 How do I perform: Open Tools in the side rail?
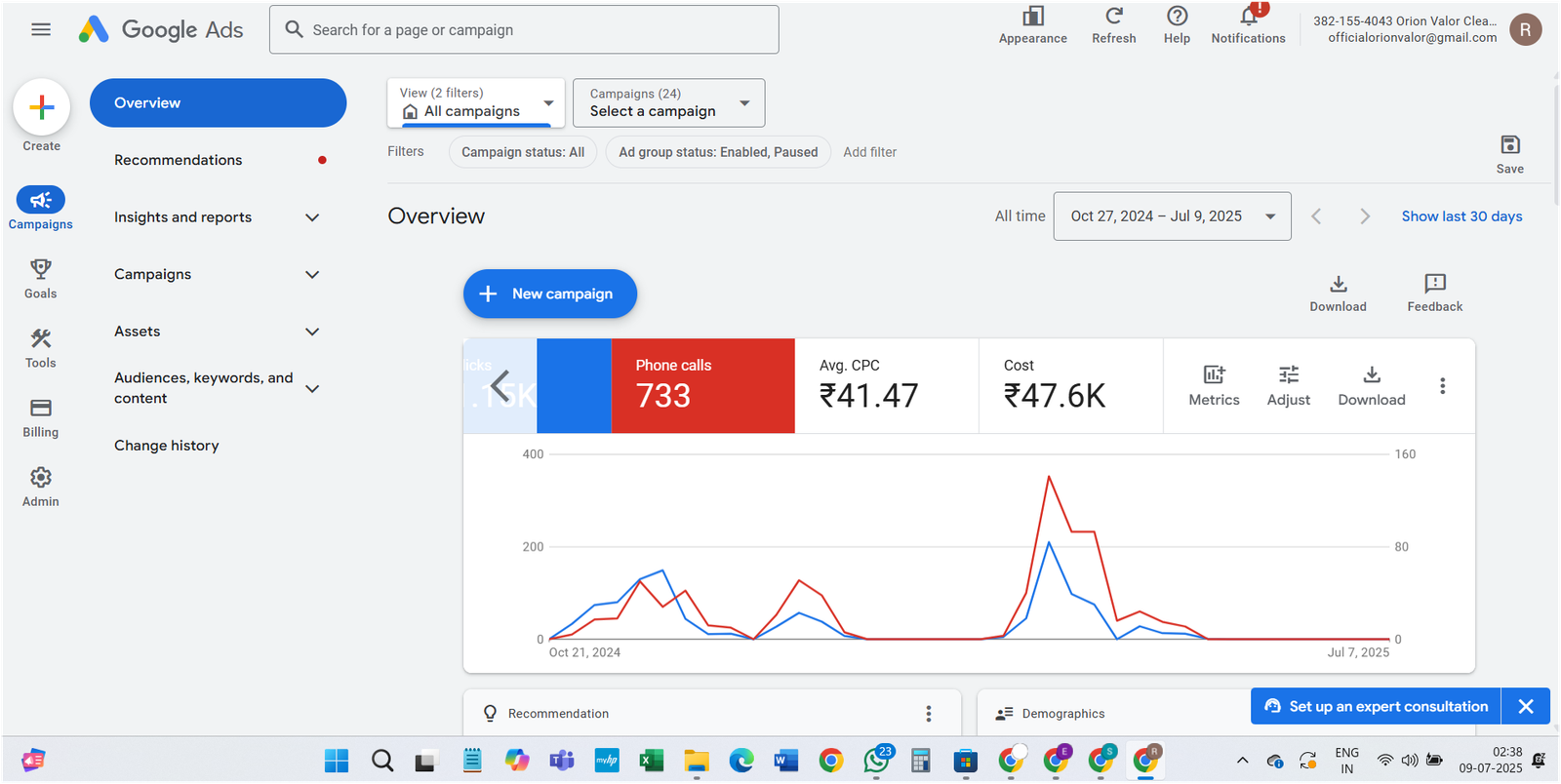41,348
